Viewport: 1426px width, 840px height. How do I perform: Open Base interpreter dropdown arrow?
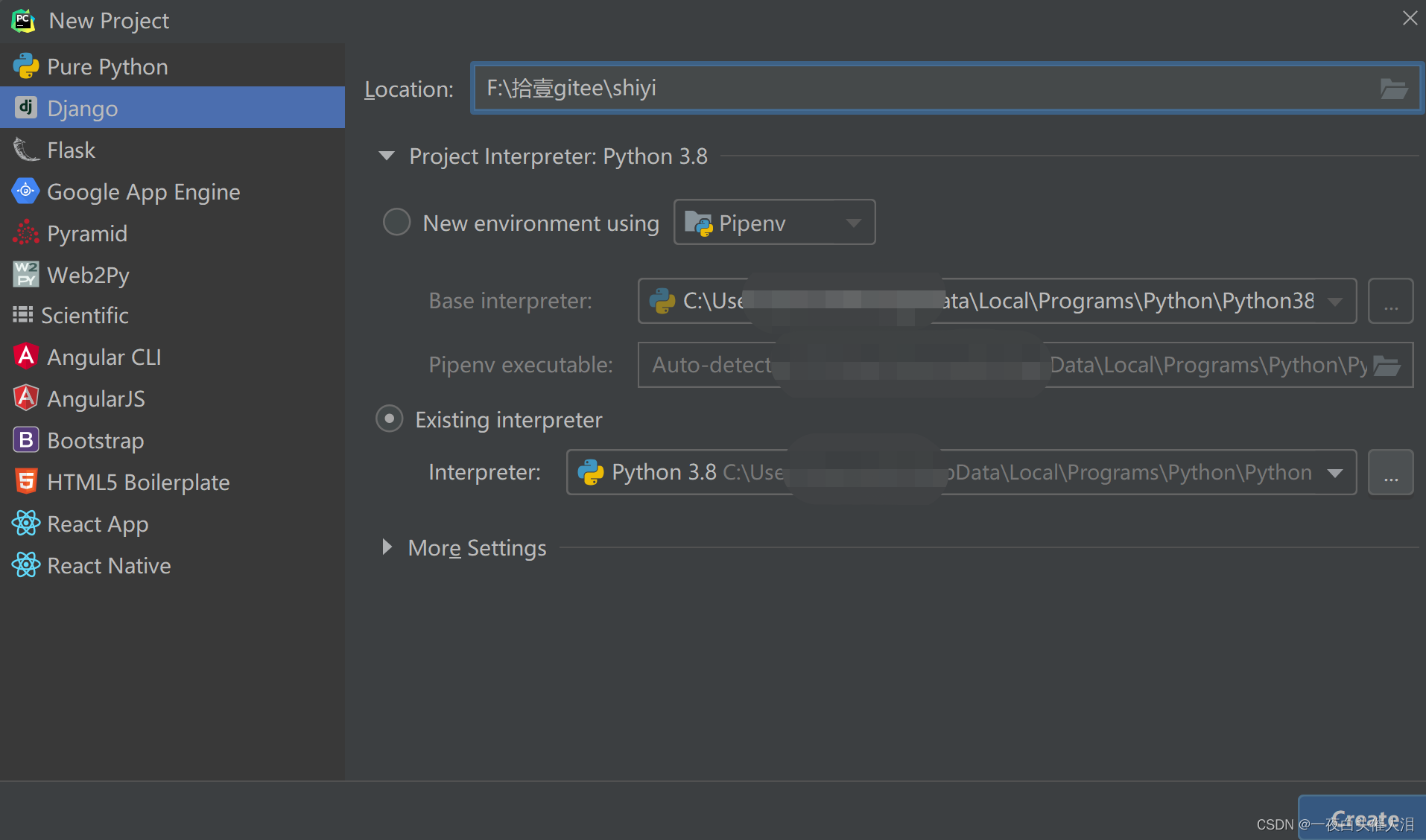click(1335, 302)
